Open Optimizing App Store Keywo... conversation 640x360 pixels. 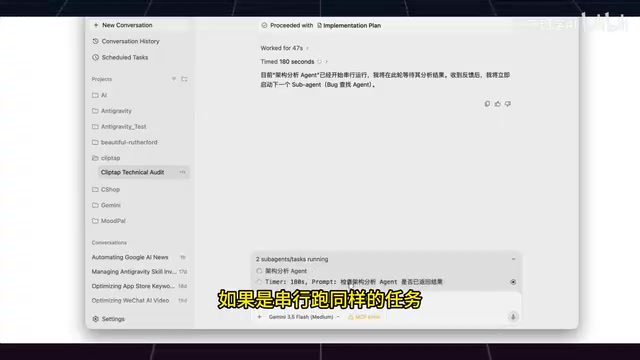pos(139,286)
